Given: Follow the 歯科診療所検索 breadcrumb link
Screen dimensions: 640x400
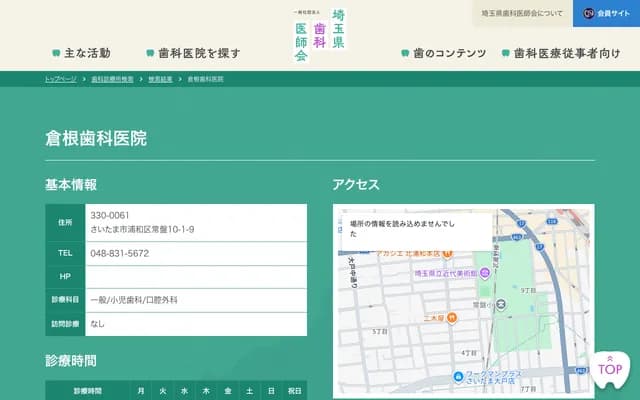Looking at the screenshot, I should tap(112, 79).
